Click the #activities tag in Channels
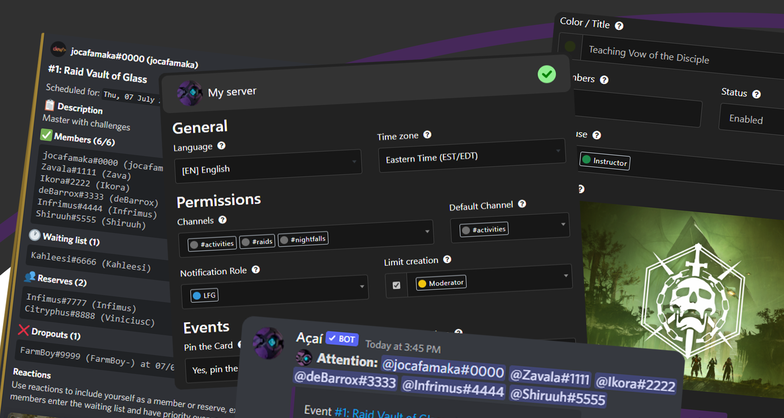784x418 pixels. (x=212, y=244)
